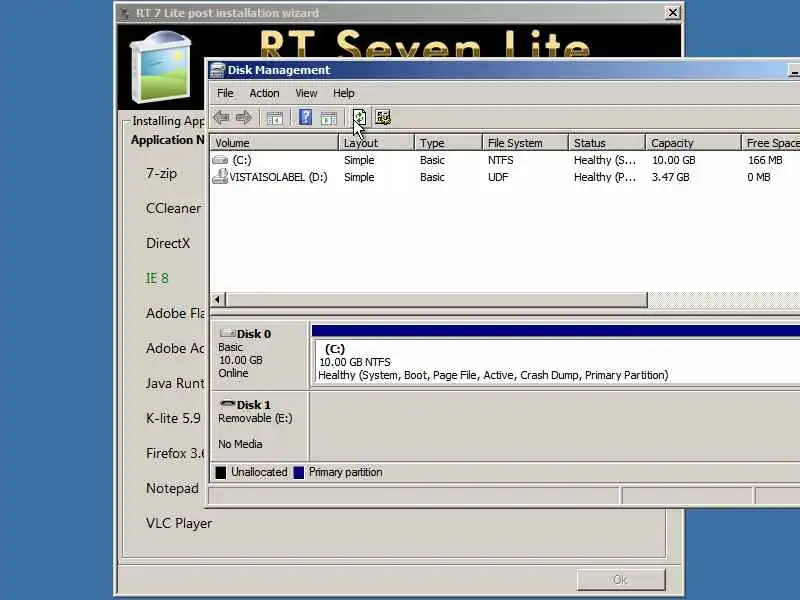
Task: Sort by the Capacity column header
Action: 693,143
